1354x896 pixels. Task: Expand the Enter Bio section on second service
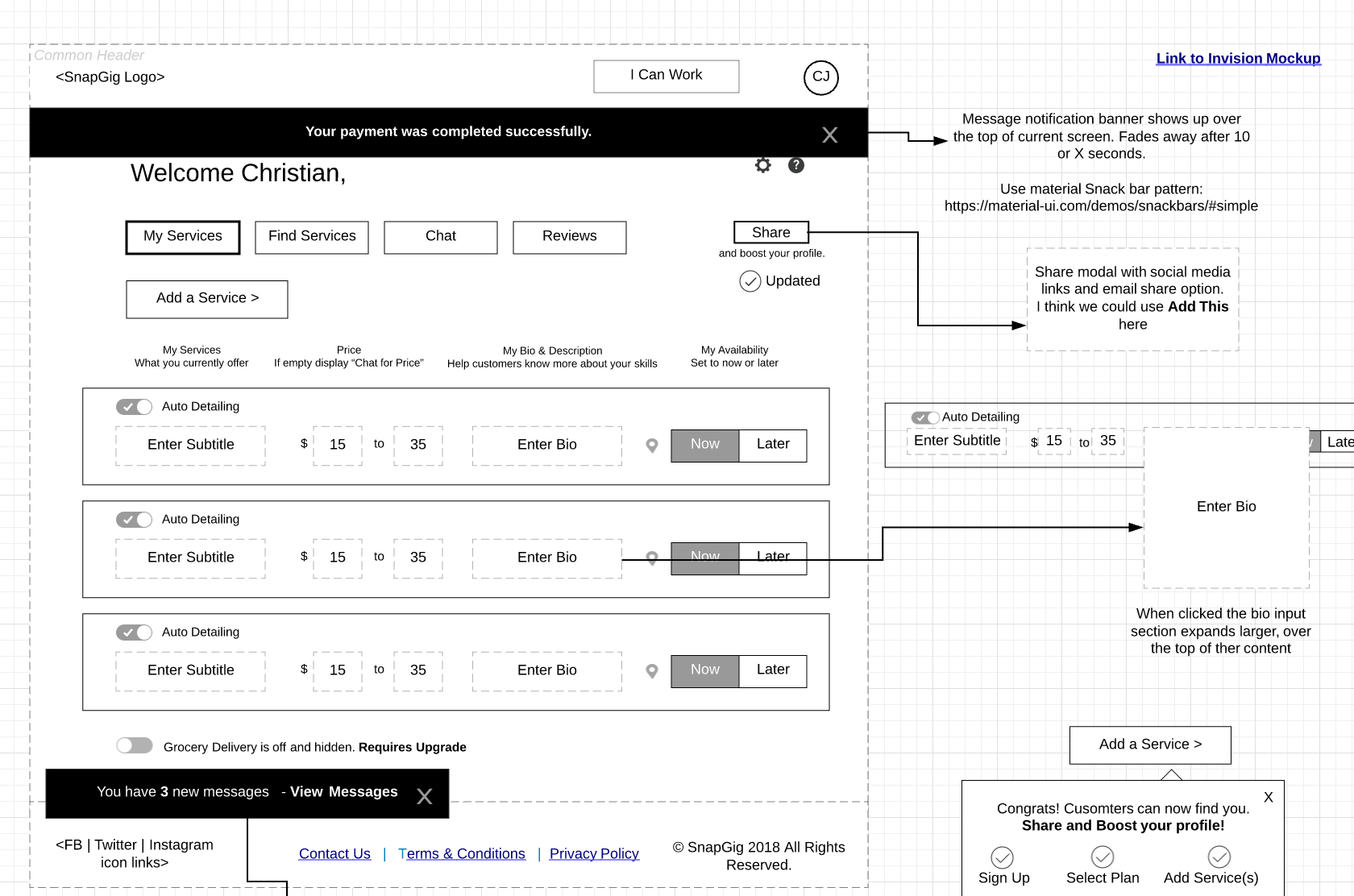pos(546,557)
